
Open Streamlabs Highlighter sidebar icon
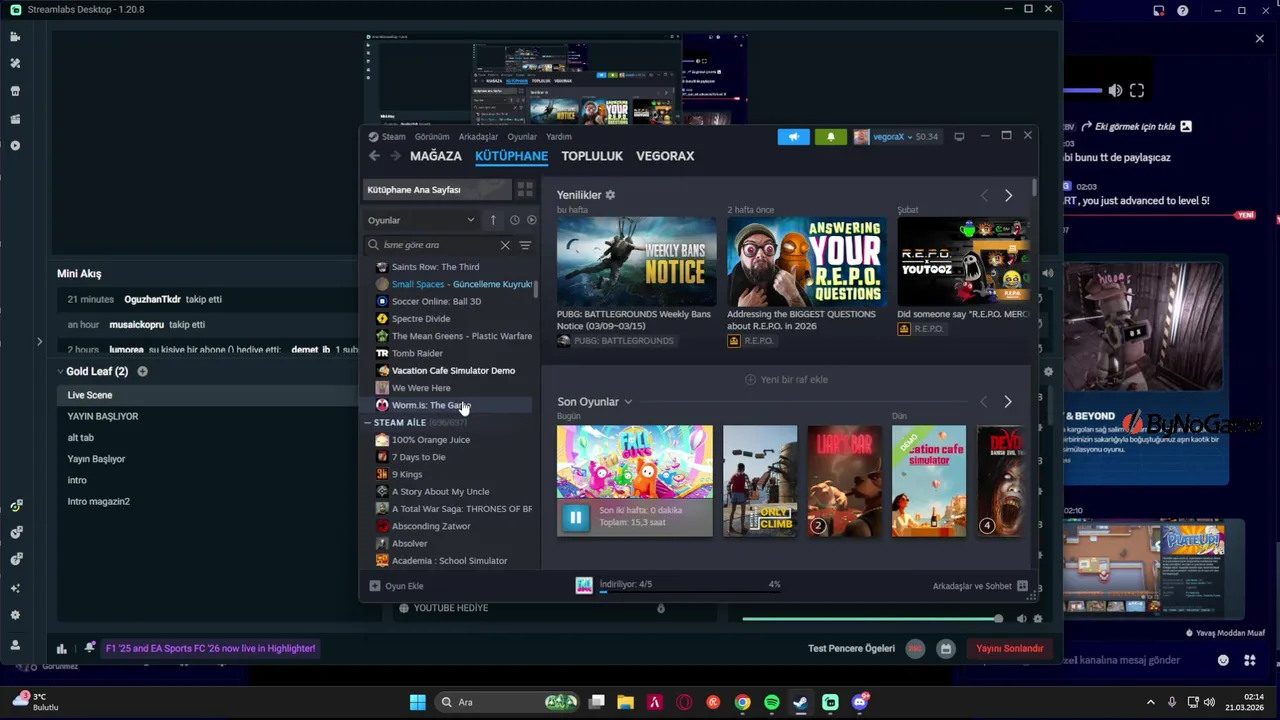15,119
